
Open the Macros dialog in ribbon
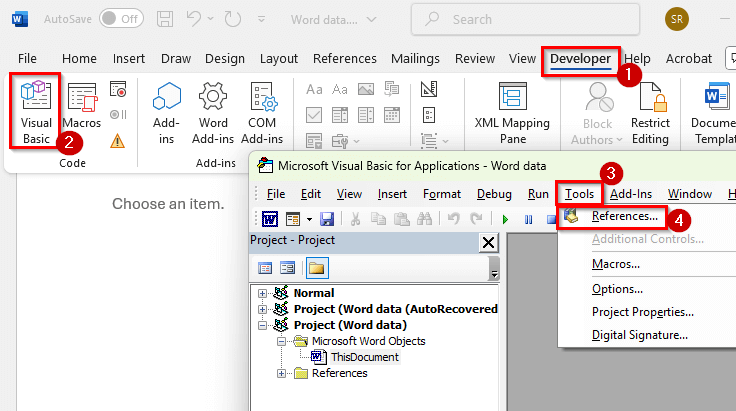(82, 105)
